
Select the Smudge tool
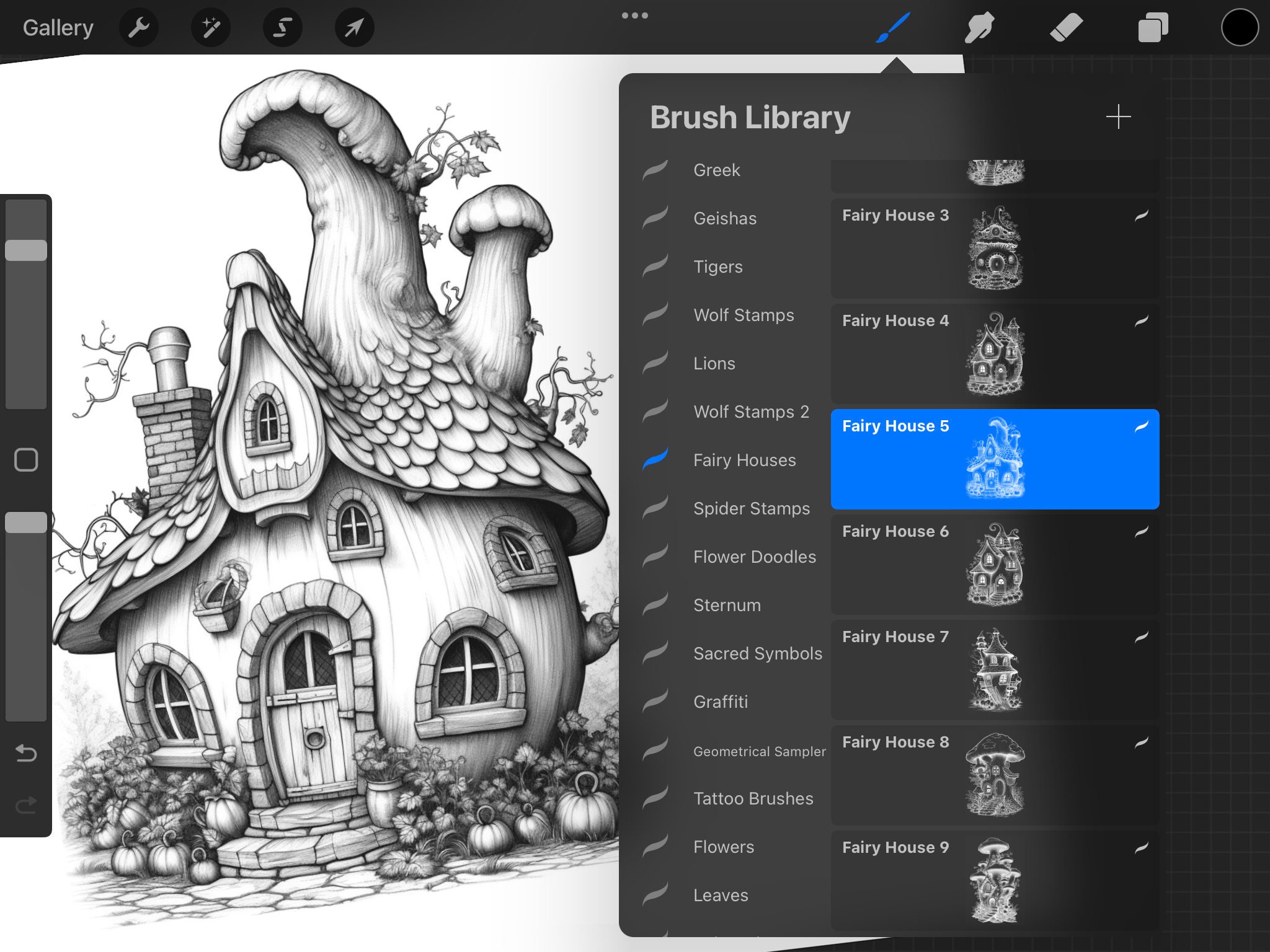[x=980, y=27]
